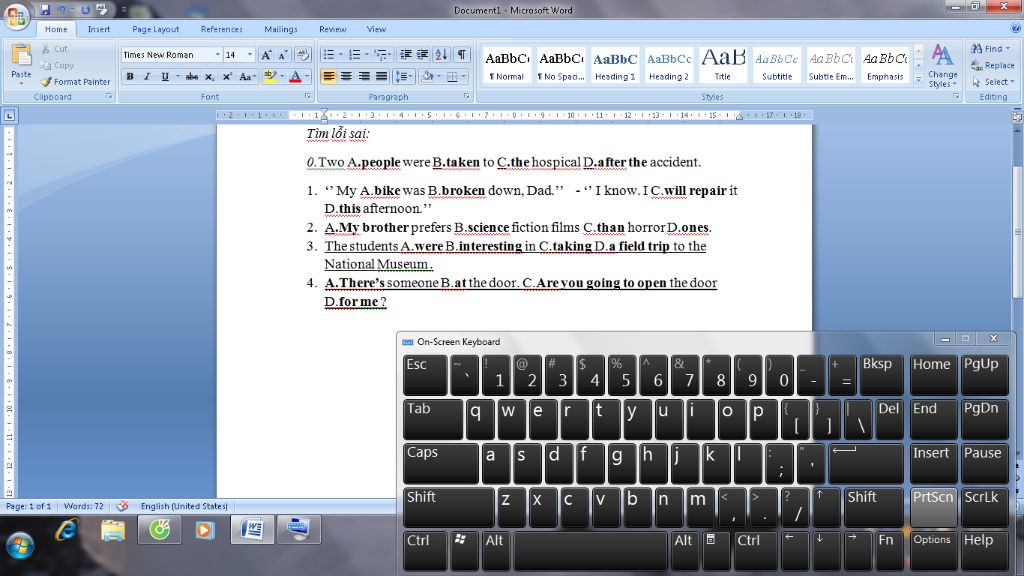Apply Heading 1 style
Screen dimensions: 1024x576
click(x=615, y=65)
